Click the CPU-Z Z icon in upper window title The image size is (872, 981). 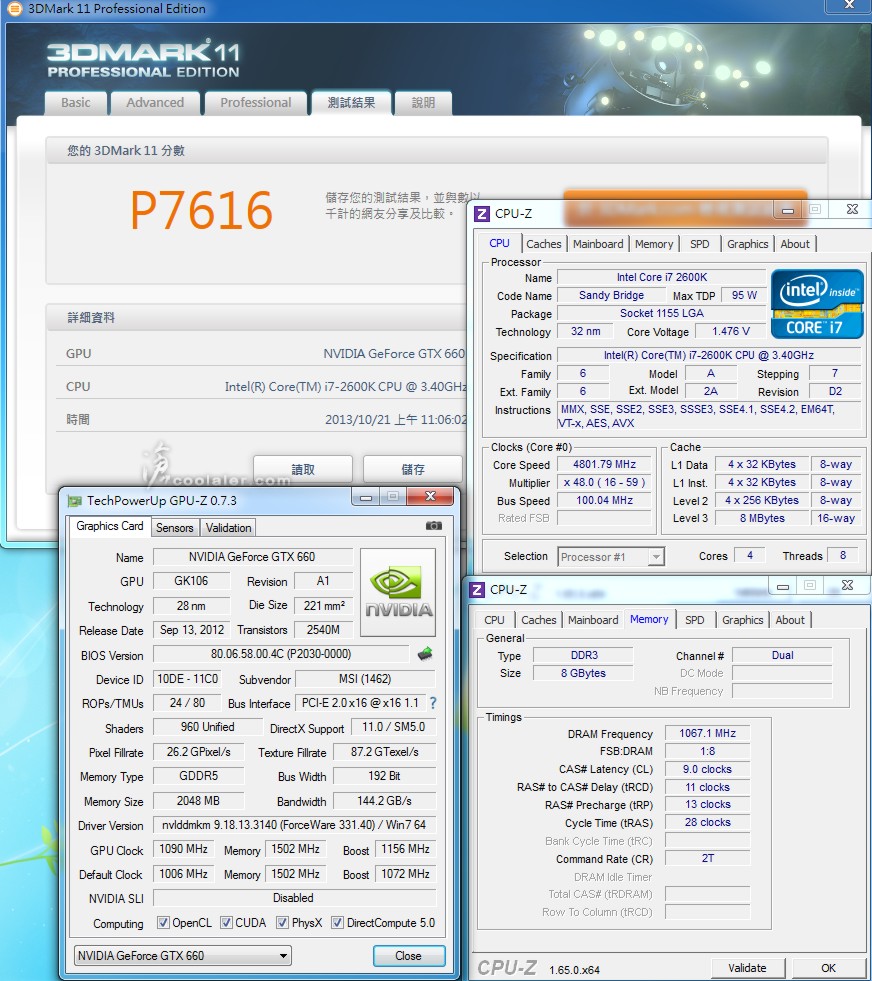[482, 214]
